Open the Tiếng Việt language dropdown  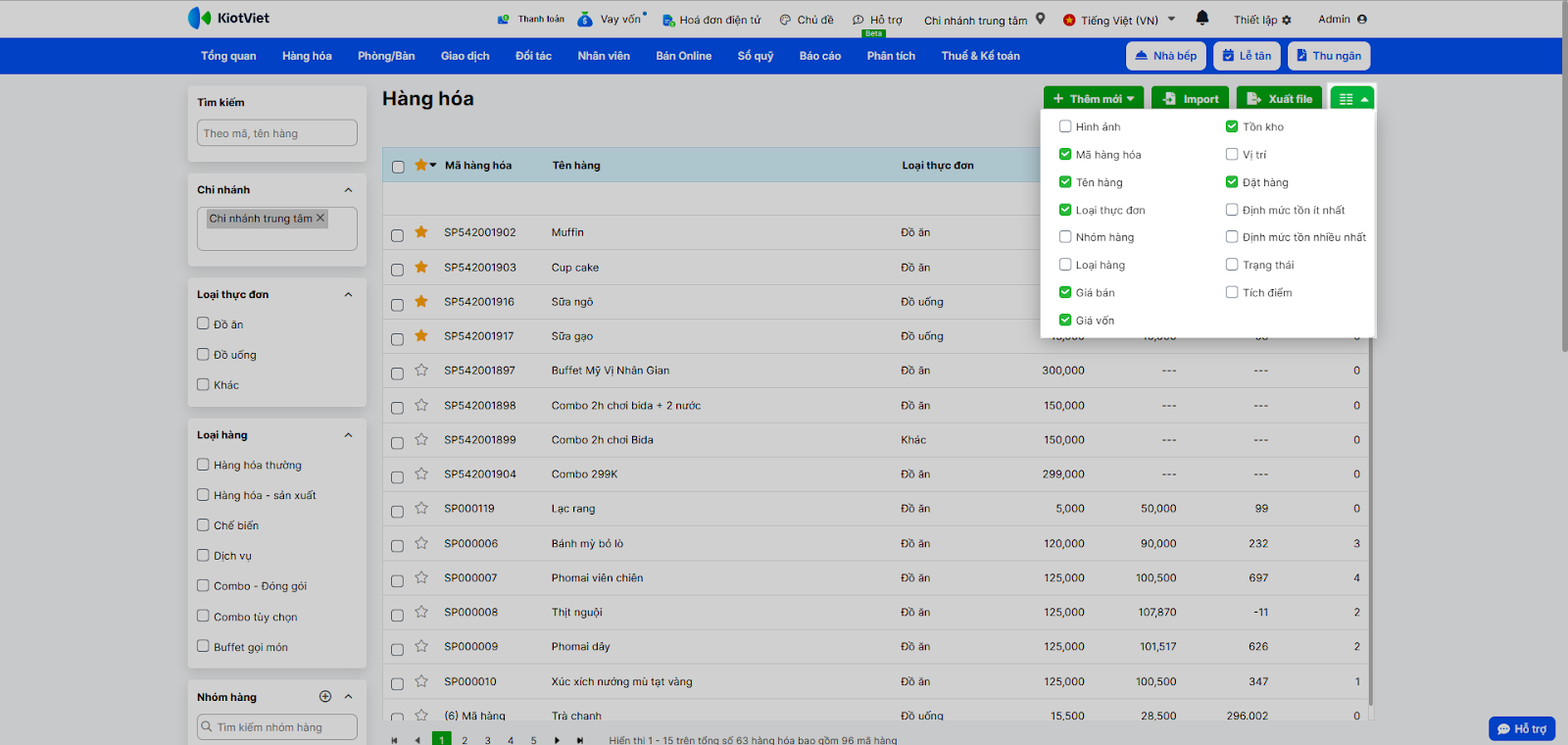tap(1120, 20)
